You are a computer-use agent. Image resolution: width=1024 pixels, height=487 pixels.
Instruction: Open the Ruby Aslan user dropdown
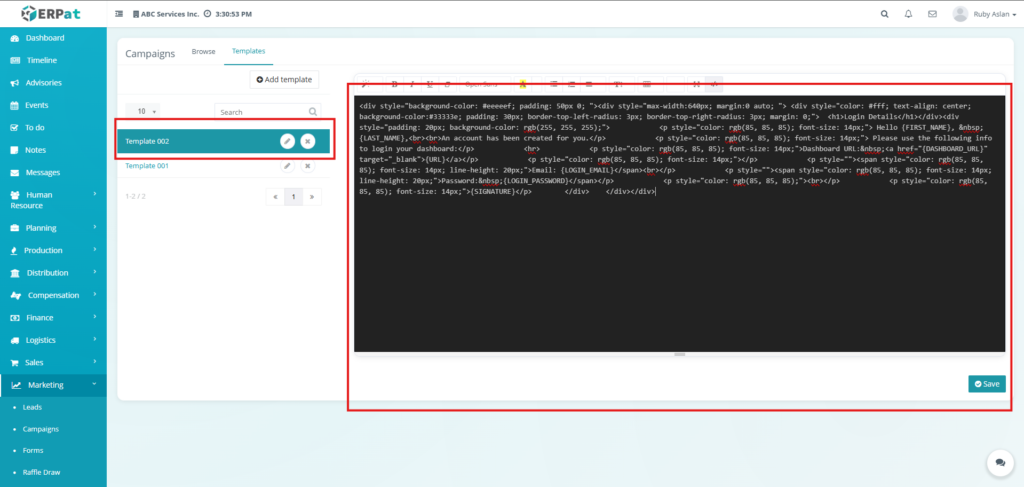[984, 14]
